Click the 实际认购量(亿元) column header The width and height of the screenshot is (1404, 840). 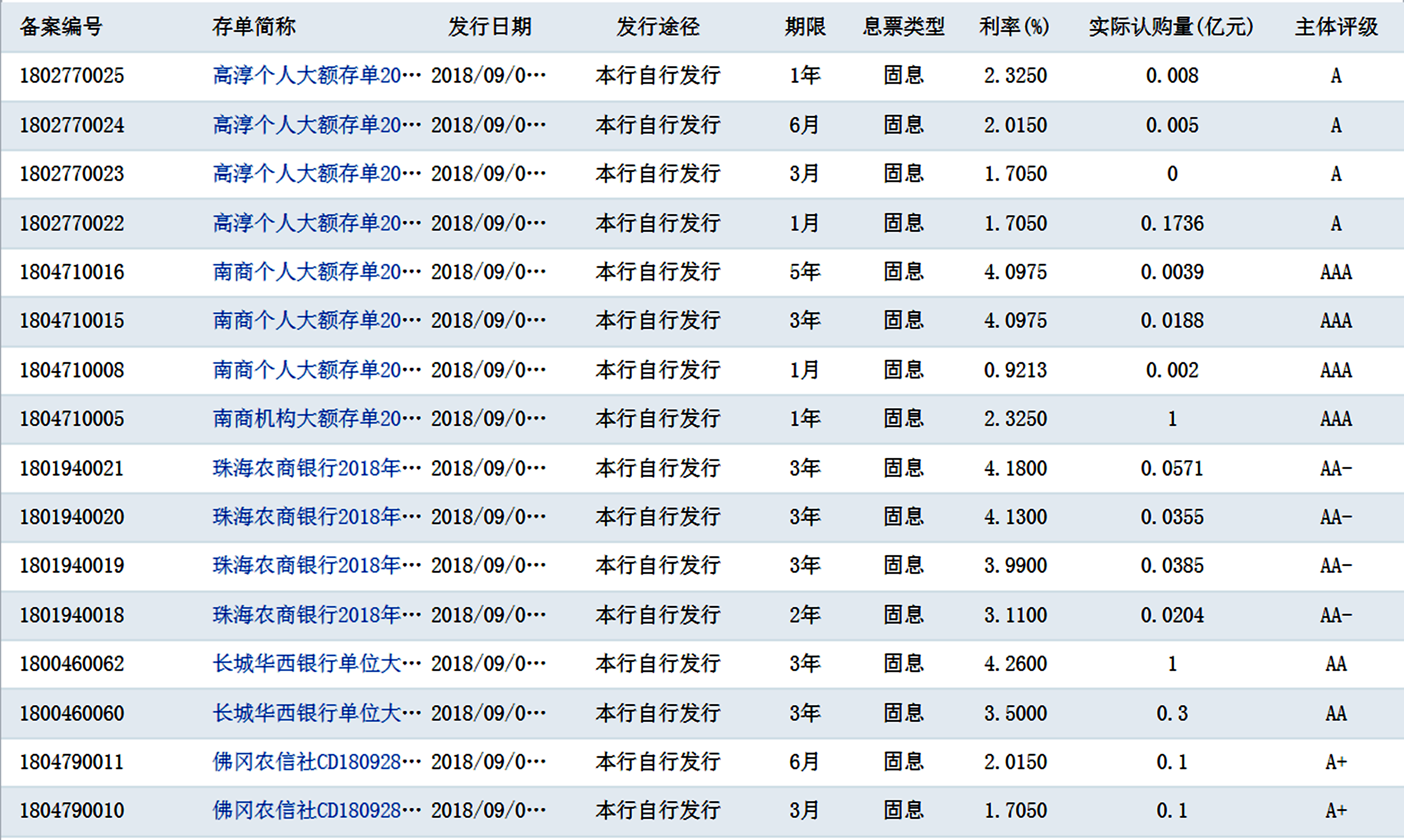1171,27
